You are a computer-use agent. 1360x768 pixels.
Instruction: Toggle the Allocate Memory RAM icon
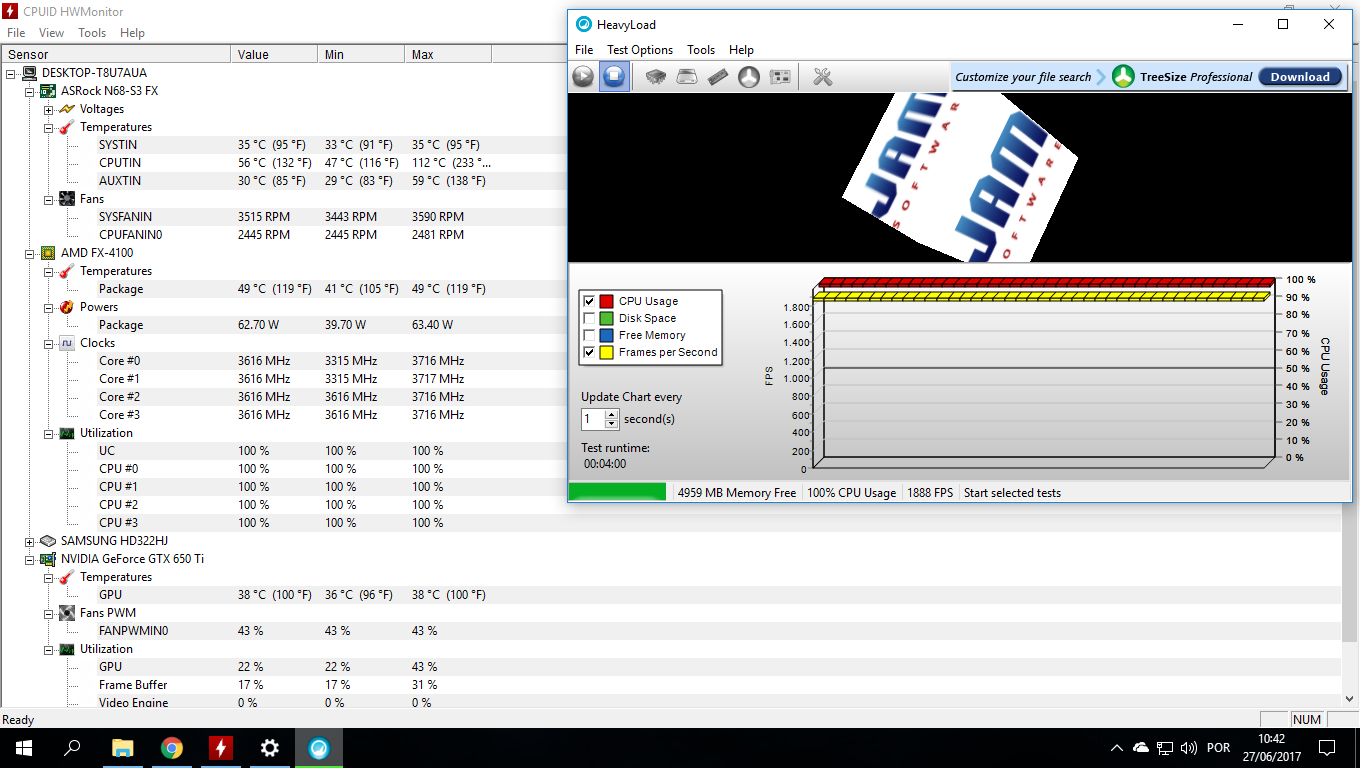coord(718,76)
